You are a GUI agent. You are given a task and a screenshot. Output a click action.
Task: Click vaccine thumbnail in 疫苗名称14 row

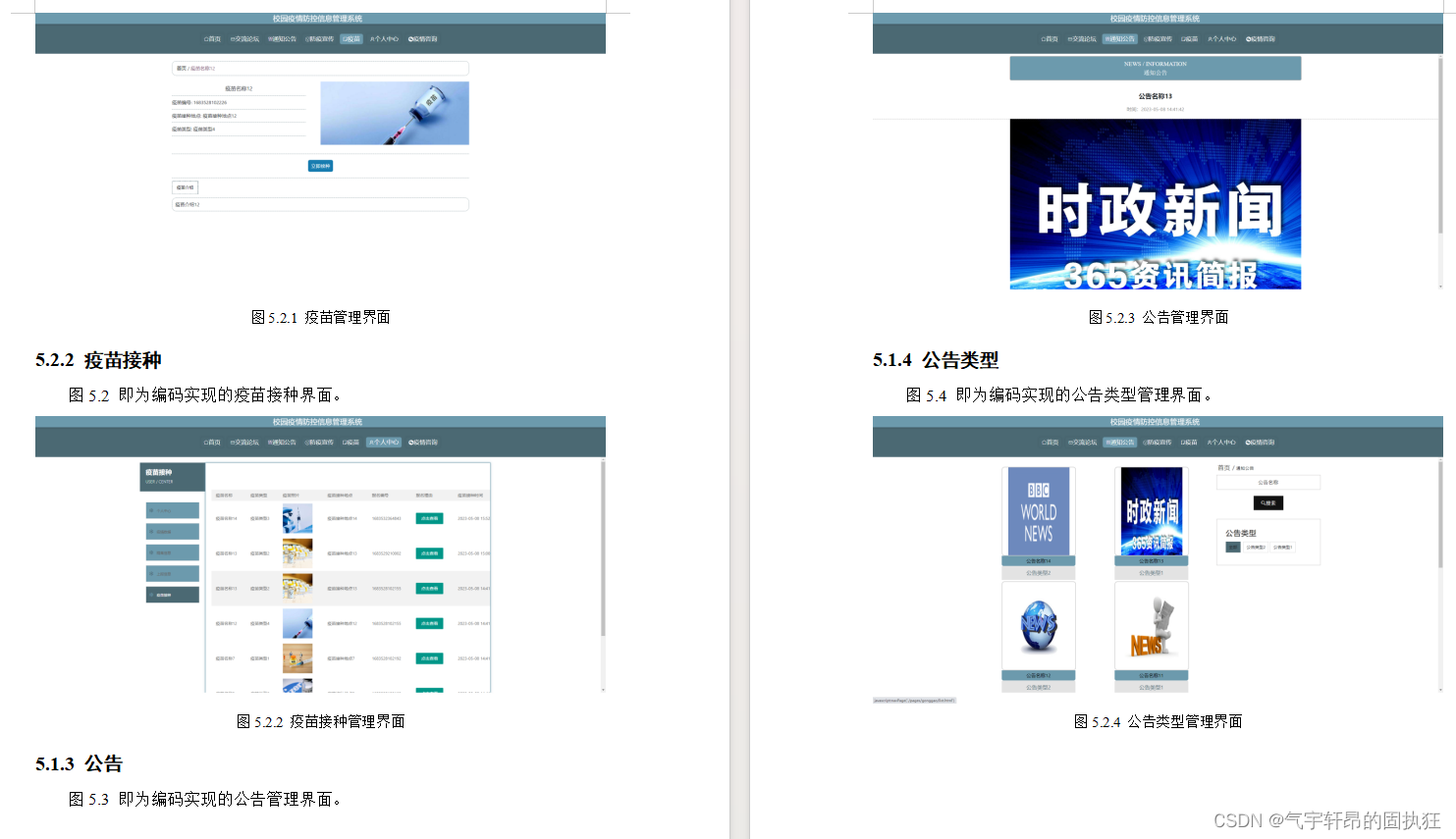coord(297,518)
